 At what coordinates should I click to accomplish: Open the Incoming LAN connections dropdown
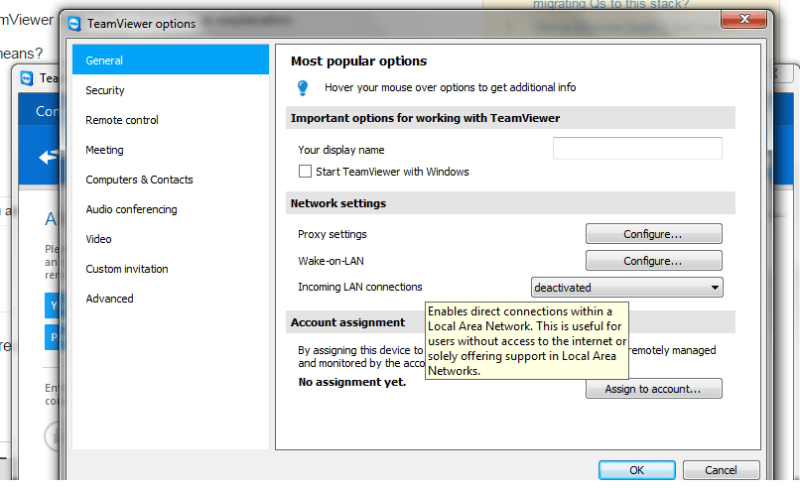tap(627, 287)
